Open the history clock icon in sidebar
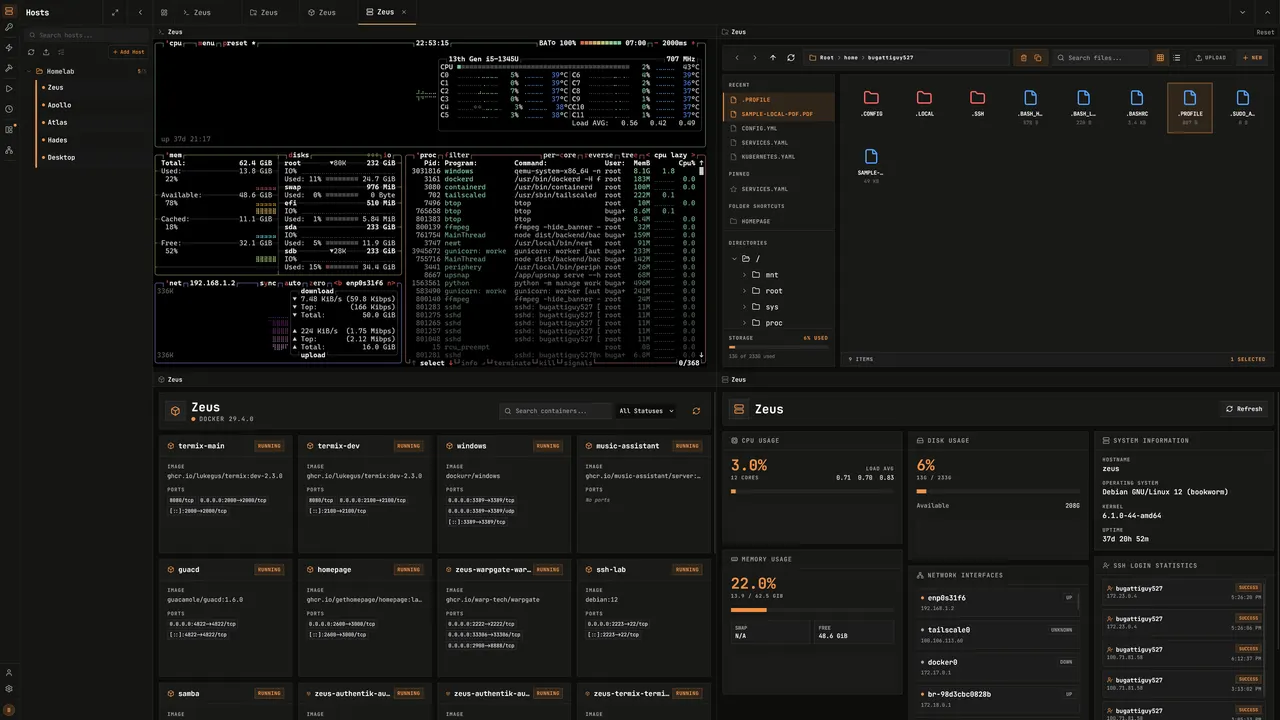The width and height of the screenshot is (1280, 720). click(9, 109)
